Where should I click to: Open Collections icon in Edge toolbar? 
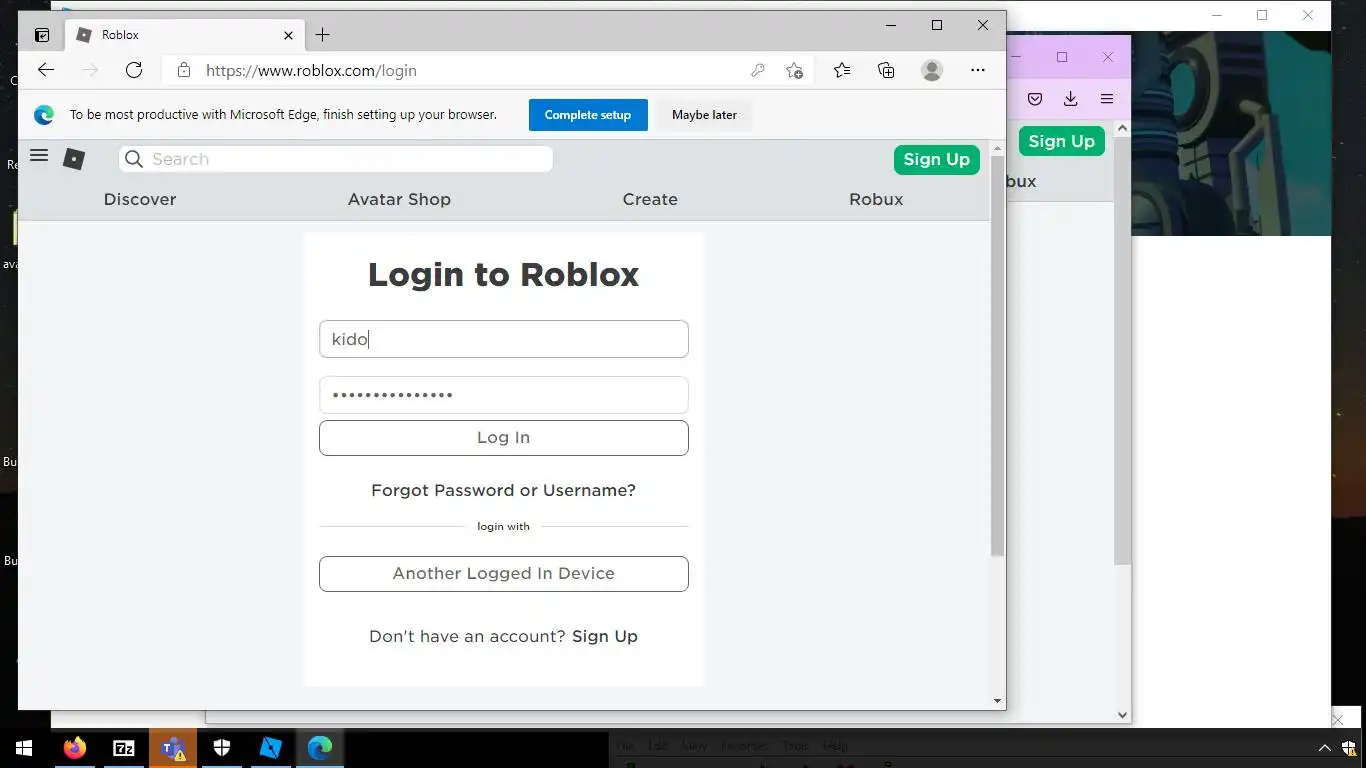tap(886, 70)
